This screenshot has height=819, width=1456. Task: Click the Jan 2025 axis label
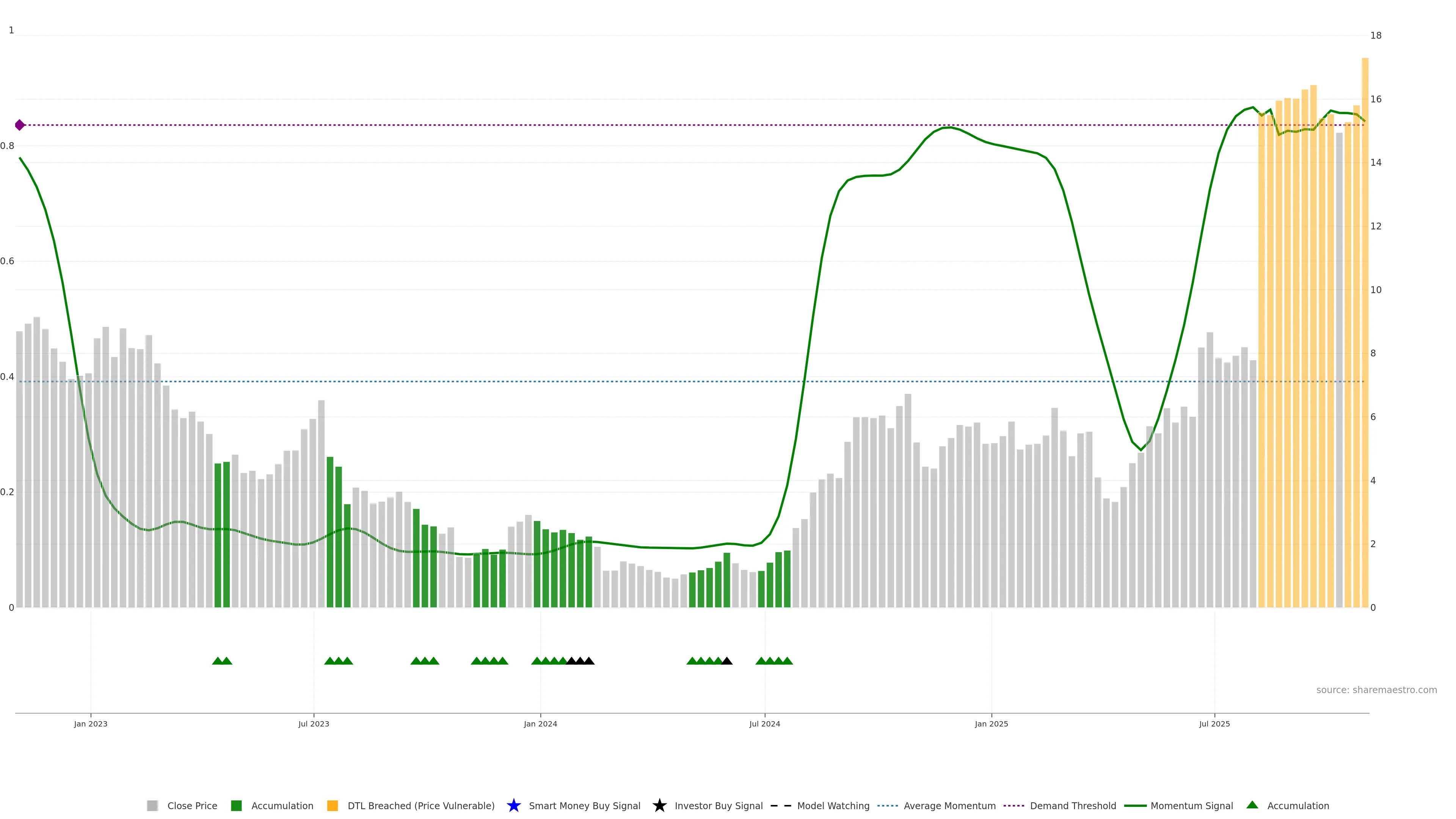coord(991,723)
